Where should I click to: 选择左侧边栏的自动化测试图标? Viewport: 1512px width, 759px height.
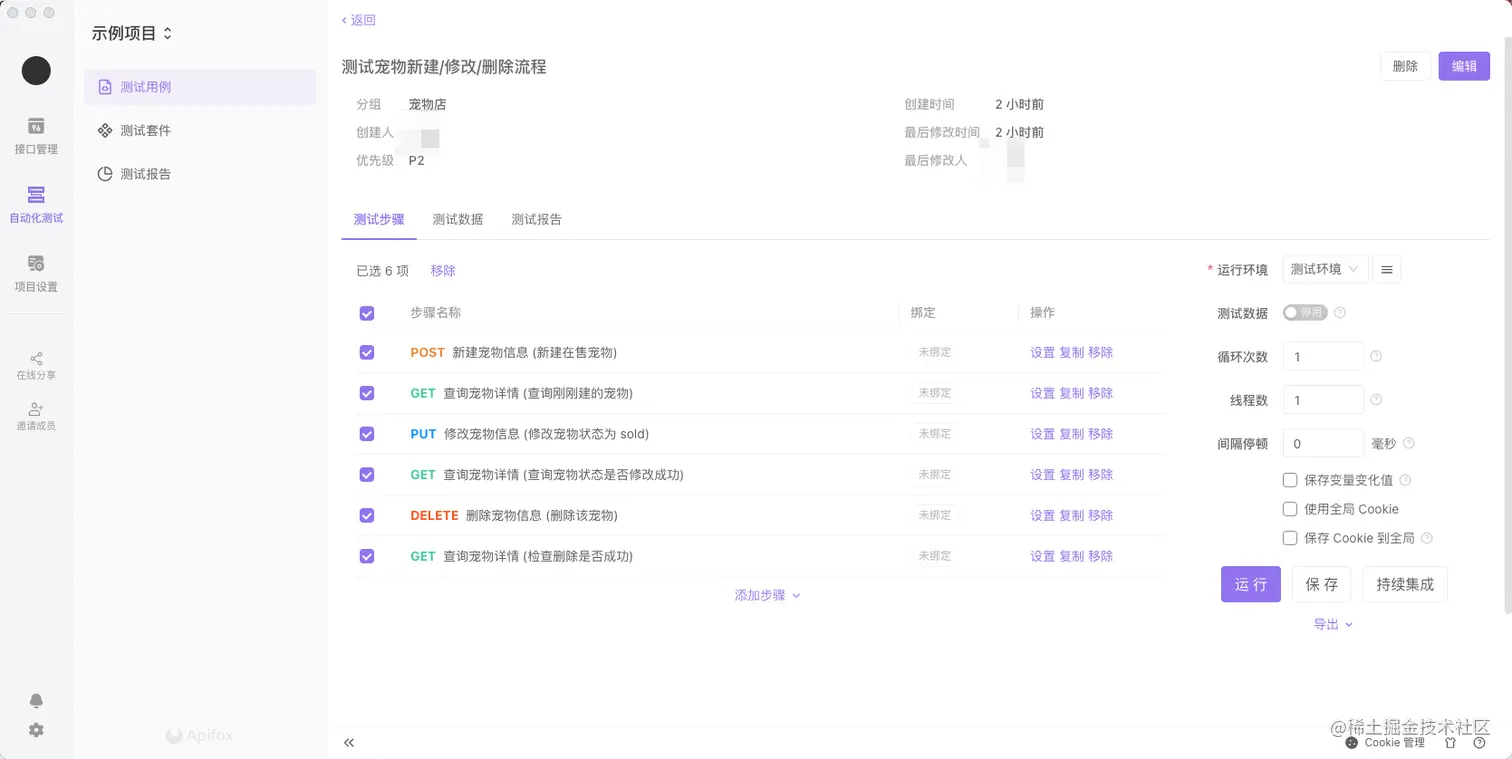36,203
